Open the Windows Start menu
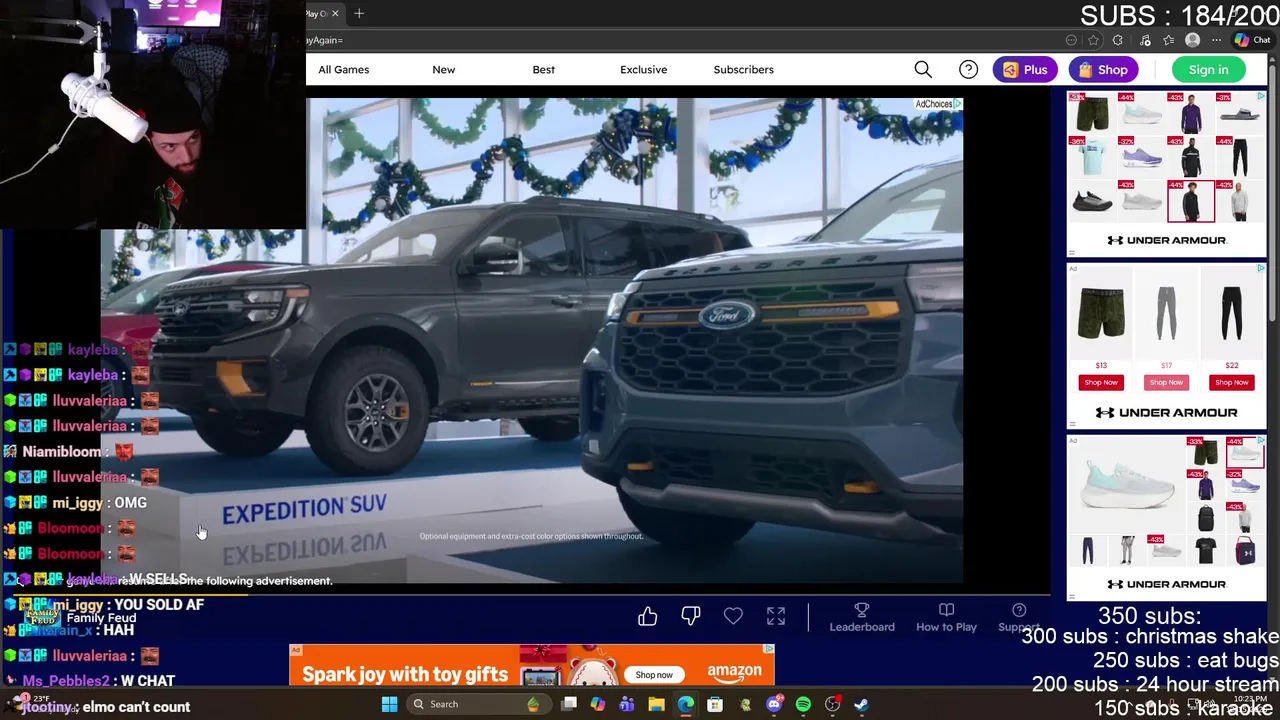Screen dimensions: 1280x720 point(389,704)
